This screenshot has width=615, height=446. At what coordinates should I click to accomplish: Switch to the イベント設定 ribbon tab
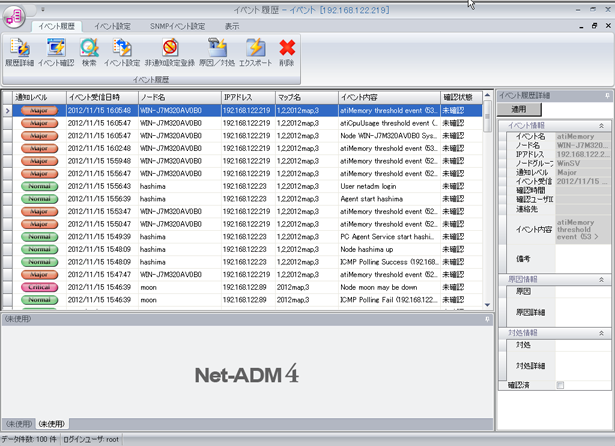(112, 26)
